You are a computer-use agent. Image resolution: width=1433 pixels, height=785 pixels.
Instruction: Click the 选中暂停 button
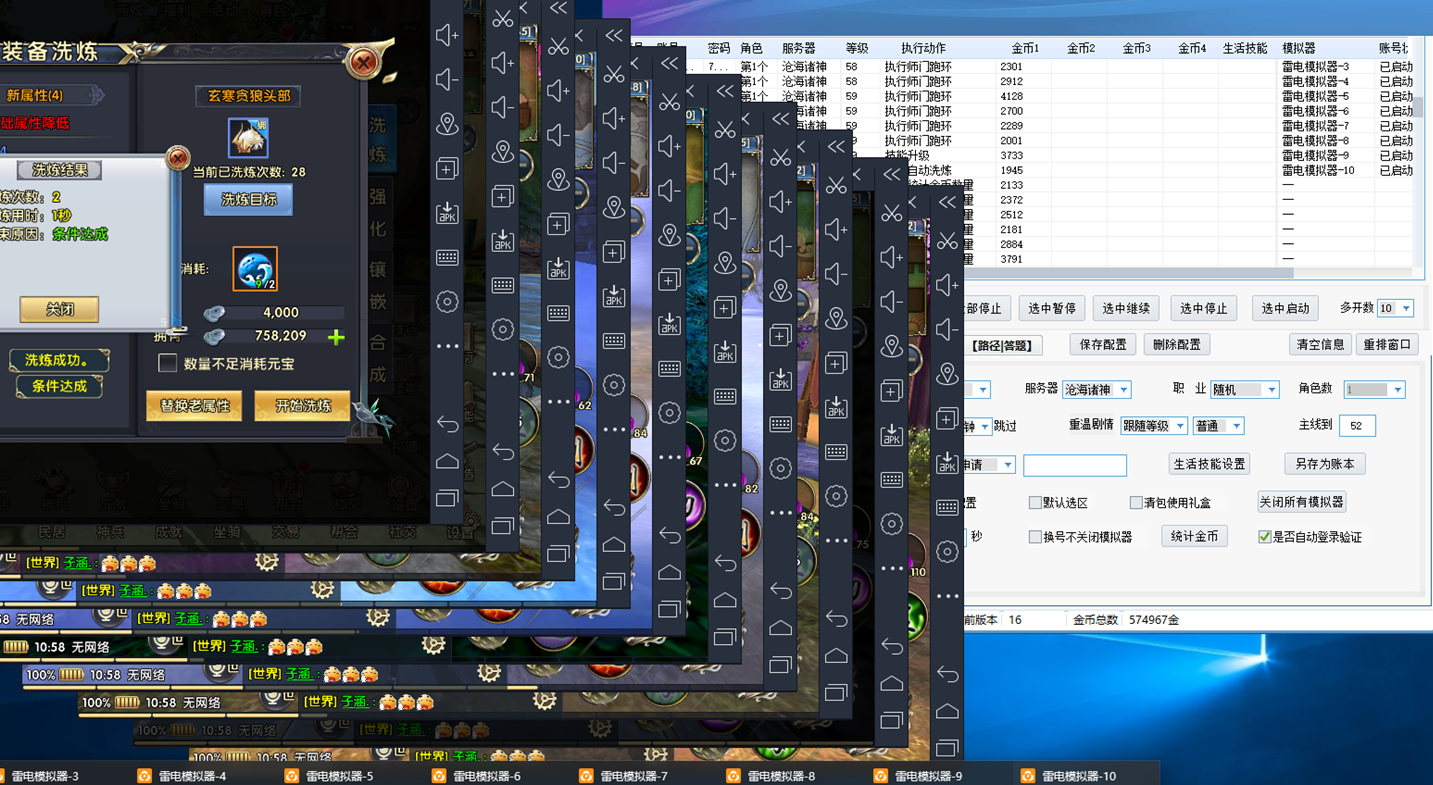pyautogui.click(x=1052, y=308)
